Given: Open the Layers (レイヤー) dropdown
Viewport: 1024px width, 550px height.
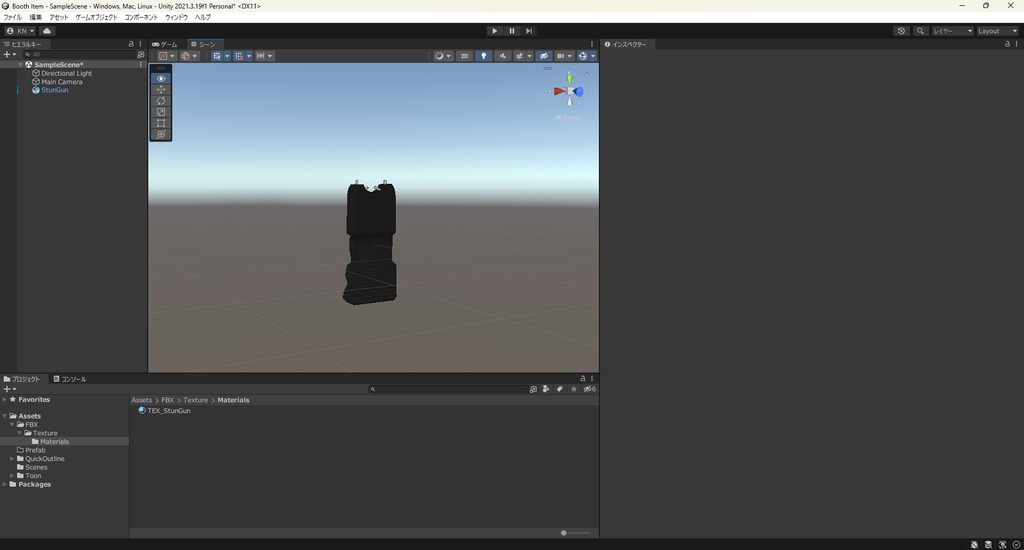Looking at the screenshot, I should click(952, 31).
